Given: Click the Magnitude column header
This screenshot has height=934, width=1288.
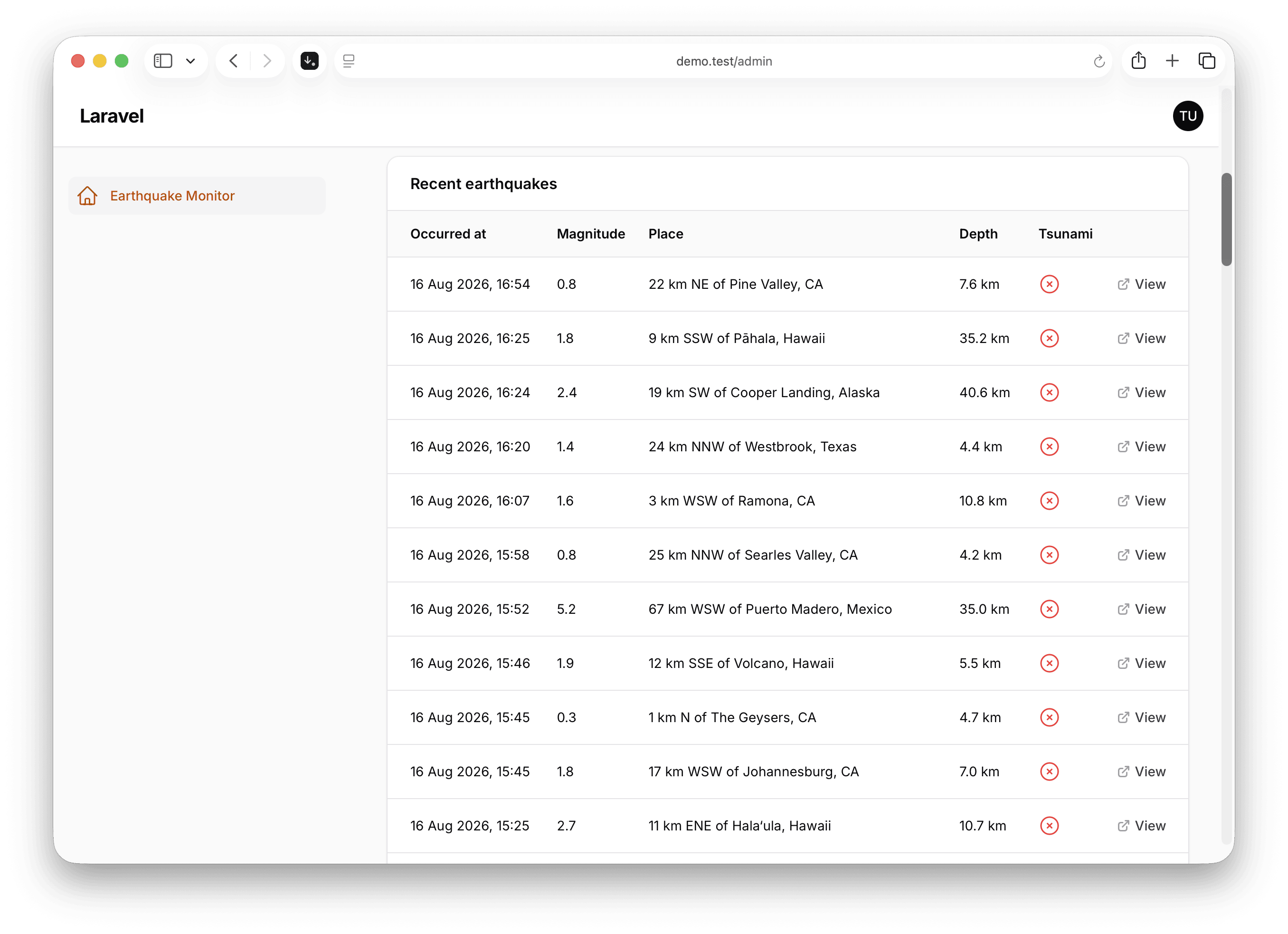Looking at the screenshot, I should [591, 234].
